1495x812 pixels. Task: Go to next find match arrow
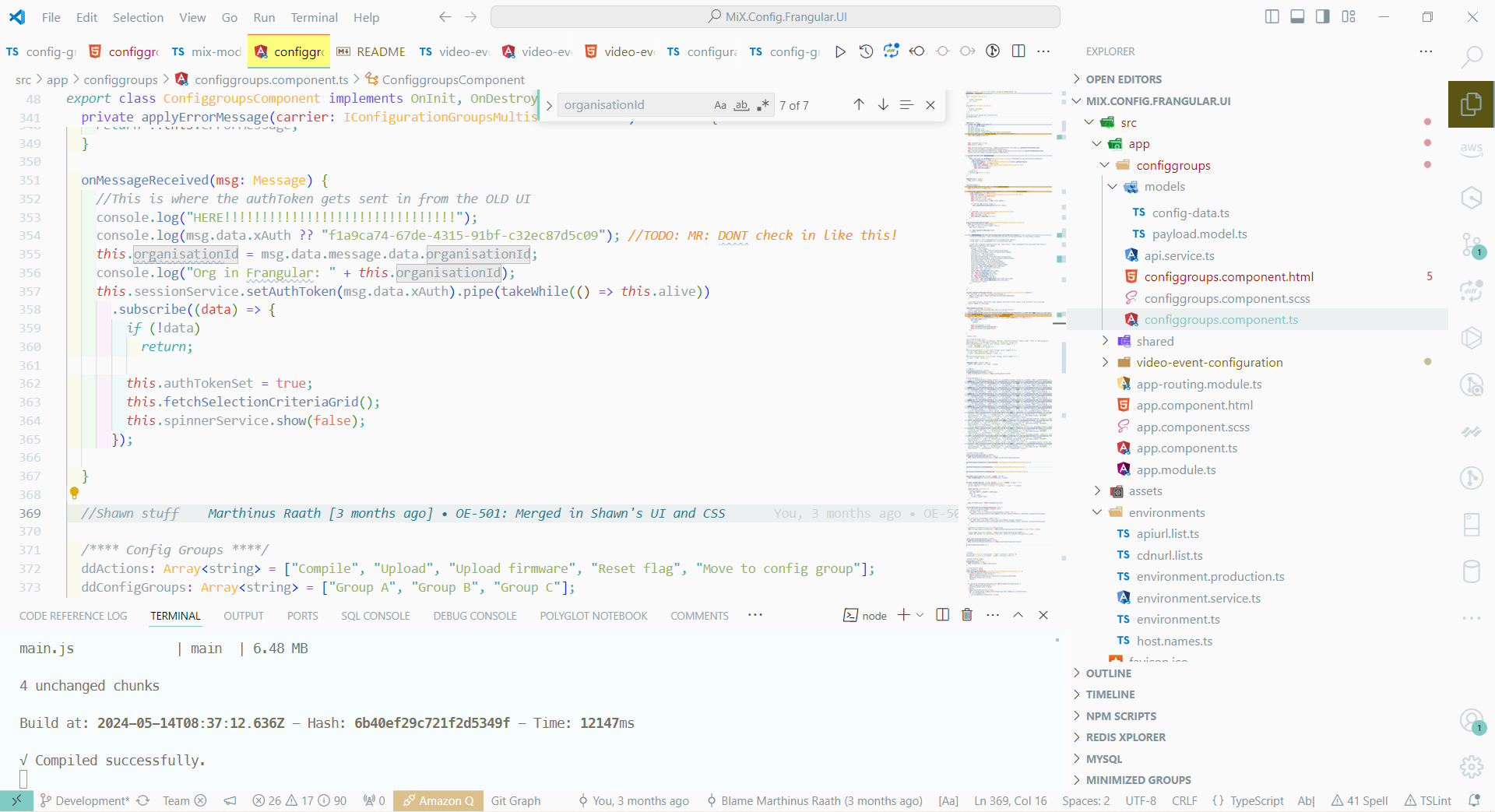pyautogui.click(x=883, y=105)
